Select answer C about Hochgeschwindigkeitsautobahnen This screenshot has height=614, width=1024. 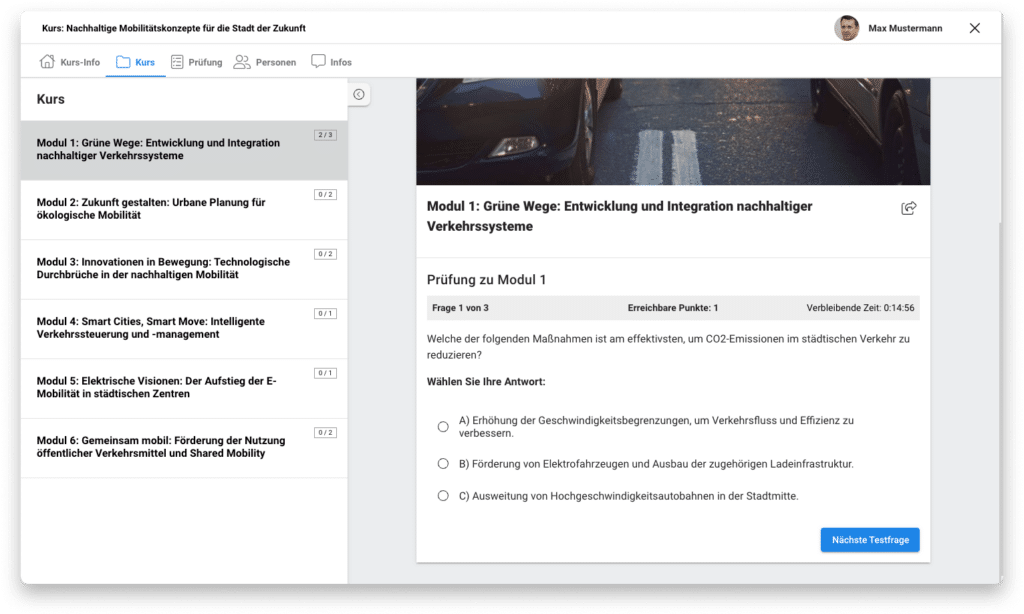(x=443, y=495)
